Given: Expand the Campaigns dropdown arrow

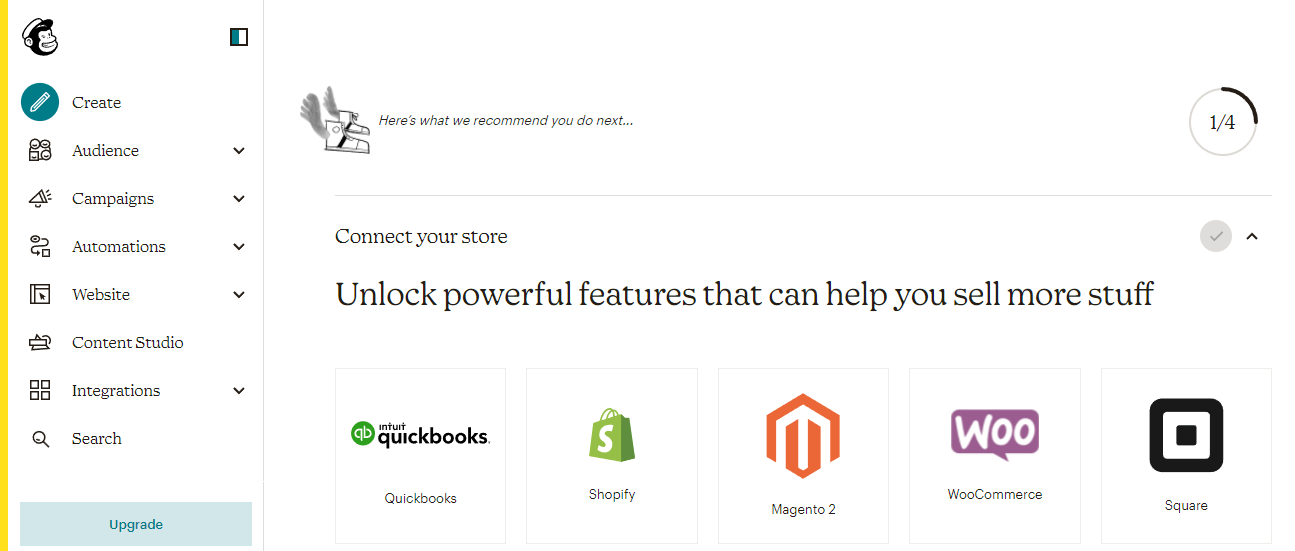Looking at the screenshot, I should [239, 199].
